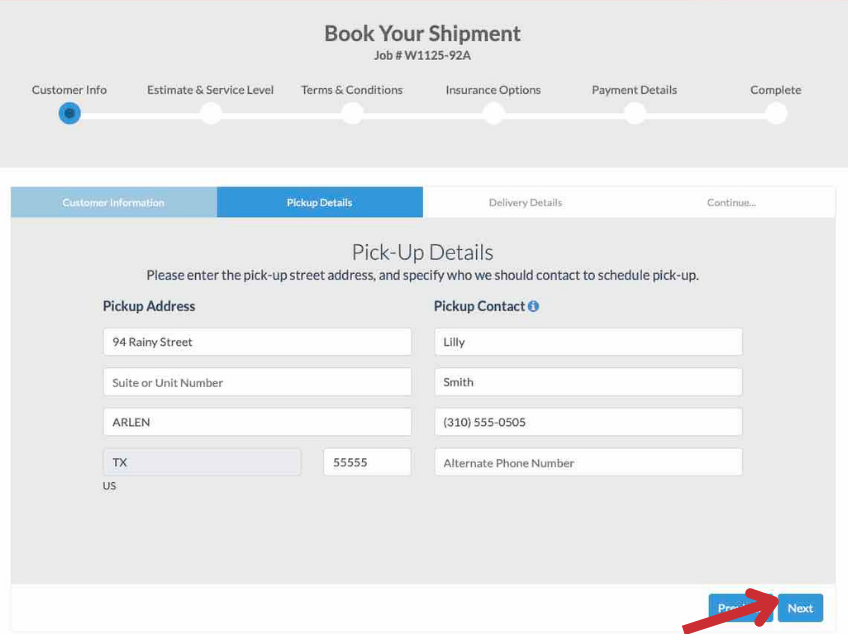Screen dimensions: 848x634
Task: Click the city field containing ARLEN
Action: point(257,422)
